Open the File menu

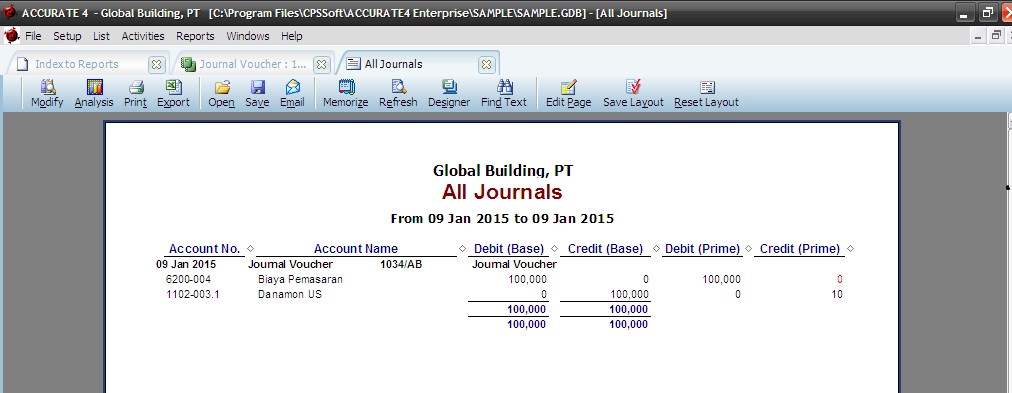(33, 36)
